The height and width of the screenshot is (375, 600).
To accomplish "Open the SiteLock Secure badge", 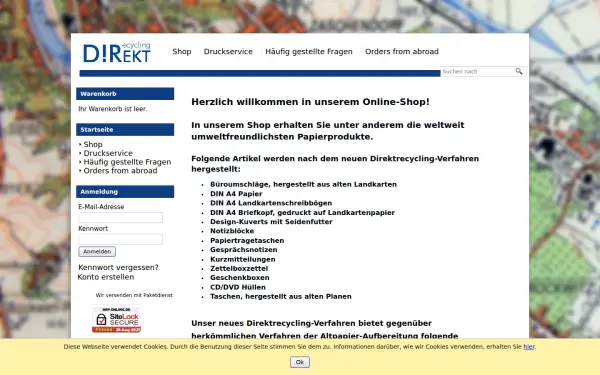I will [x=116, y=319].
